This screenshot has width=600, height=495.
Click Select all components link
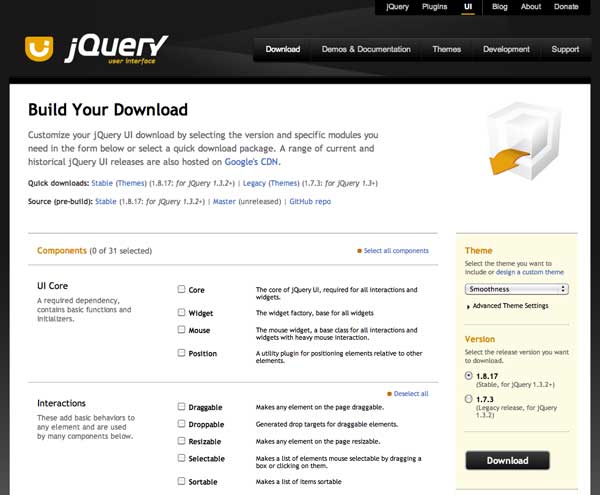[x=396, y=251]
